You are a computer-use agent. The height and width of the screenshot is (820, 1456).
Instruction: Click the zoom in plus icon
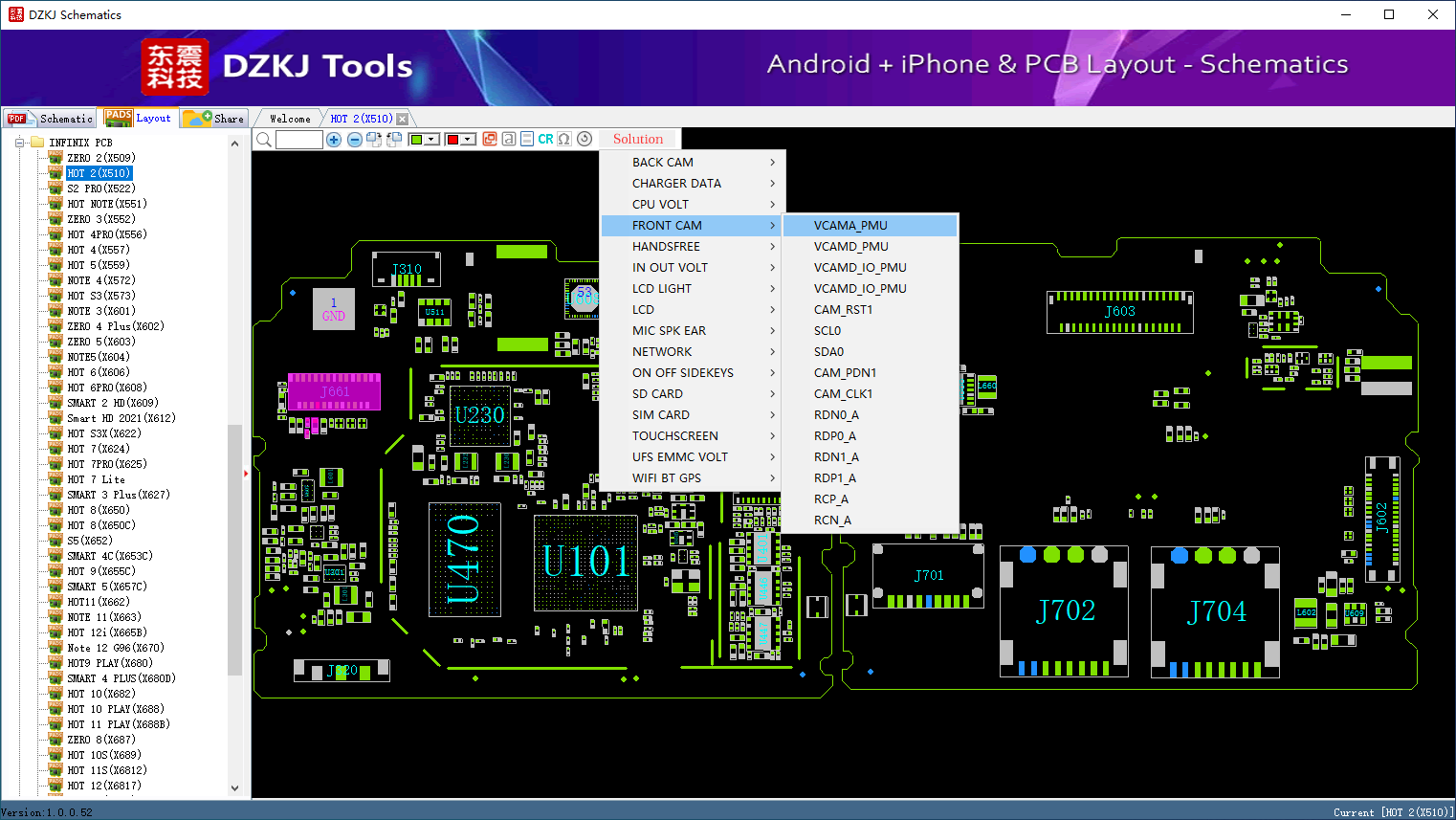(x=334, y=140)
